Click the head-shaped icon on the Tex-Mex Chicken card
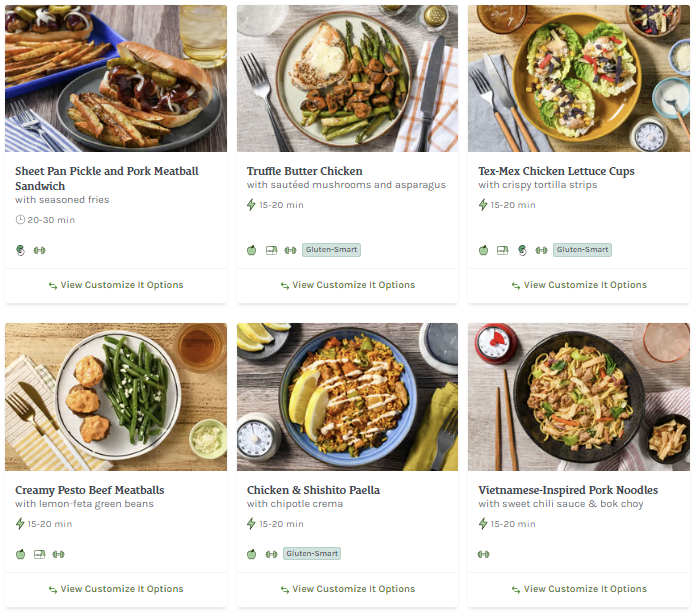Viewport: 693px width, 614px height. [x=522, y=250]
